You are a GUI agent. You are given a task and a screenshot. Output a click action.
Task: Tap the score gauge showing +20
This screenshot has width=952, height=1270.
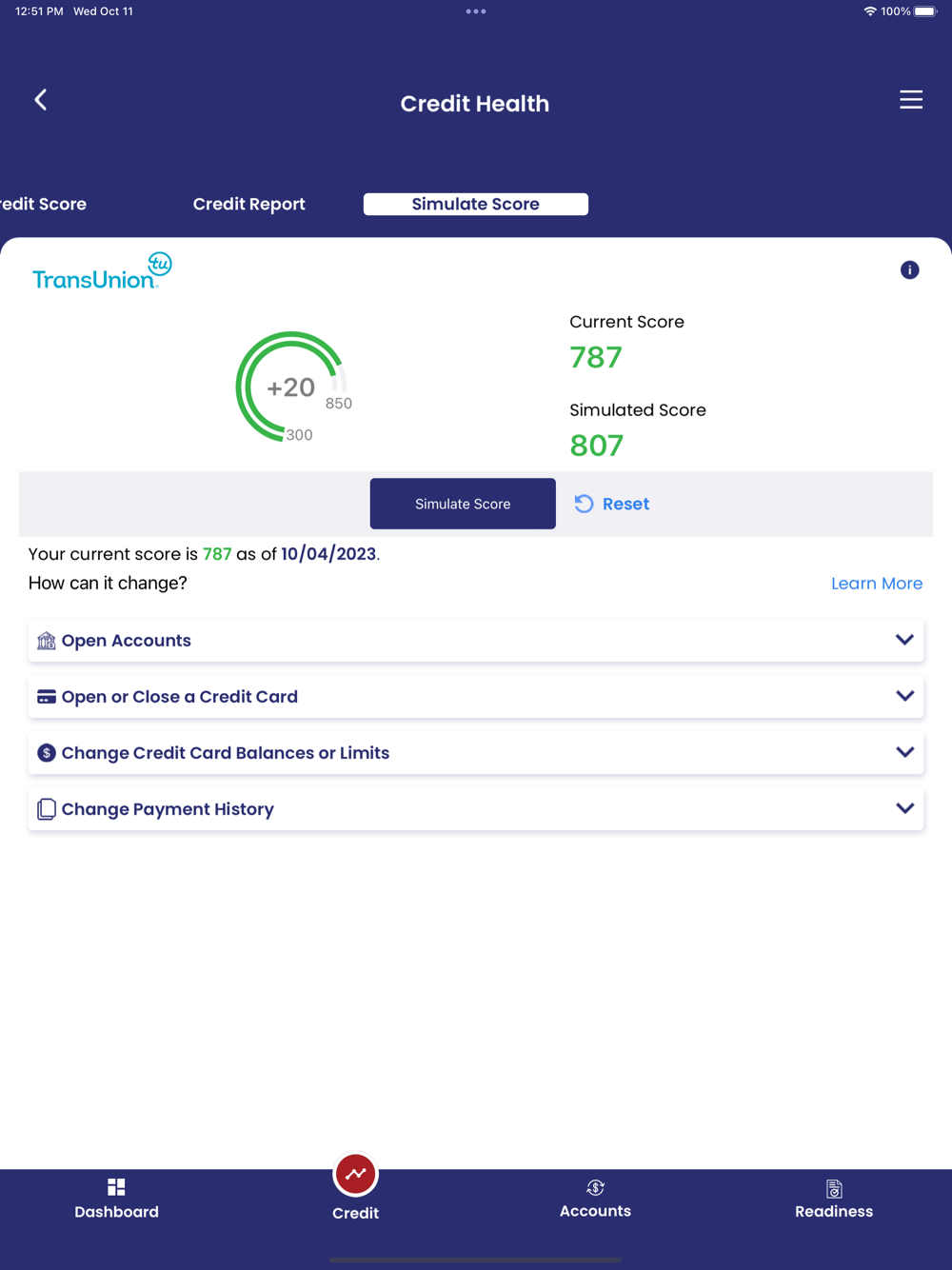pyautogui.click(x=290, y=387)
